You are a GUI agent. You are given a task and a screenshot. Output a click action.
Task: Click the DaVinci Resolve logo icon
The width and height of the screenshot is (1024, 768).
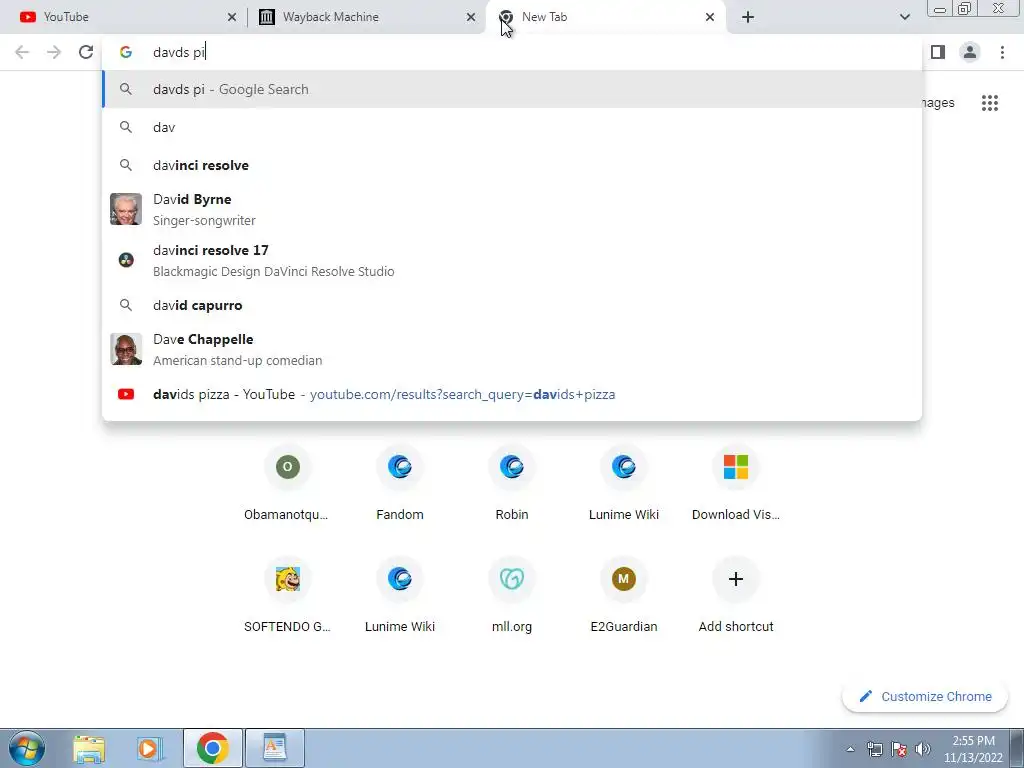pos(126,260)
